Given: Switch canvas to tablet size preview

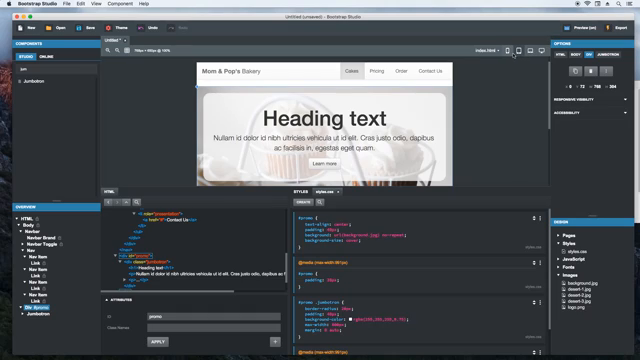Looking at the screenshot, I should 519,51.
